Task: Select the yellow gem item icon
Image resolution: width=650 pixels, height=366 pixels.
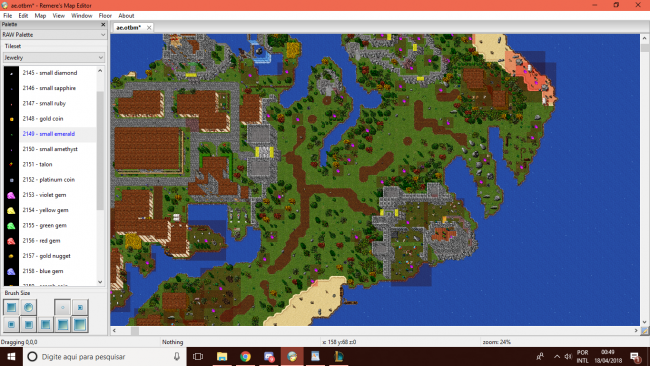Action: pyautogui.click(x=11, y=210)
